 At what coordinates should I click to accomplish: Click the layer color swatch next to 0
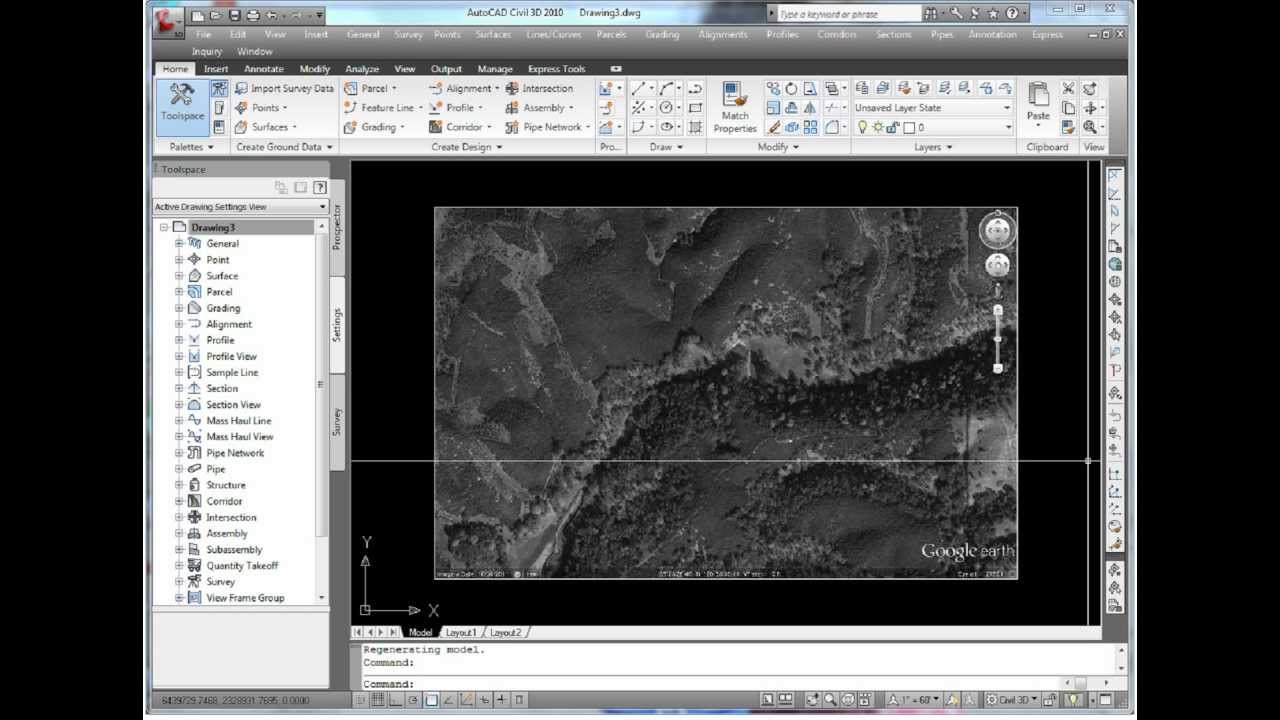909,127
